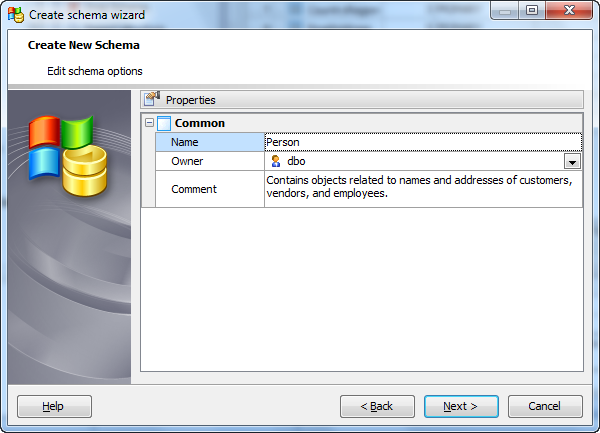Open the Owner dropdown arrow
600x433 pixels.
pyautogui.click(x=573, y=162)
